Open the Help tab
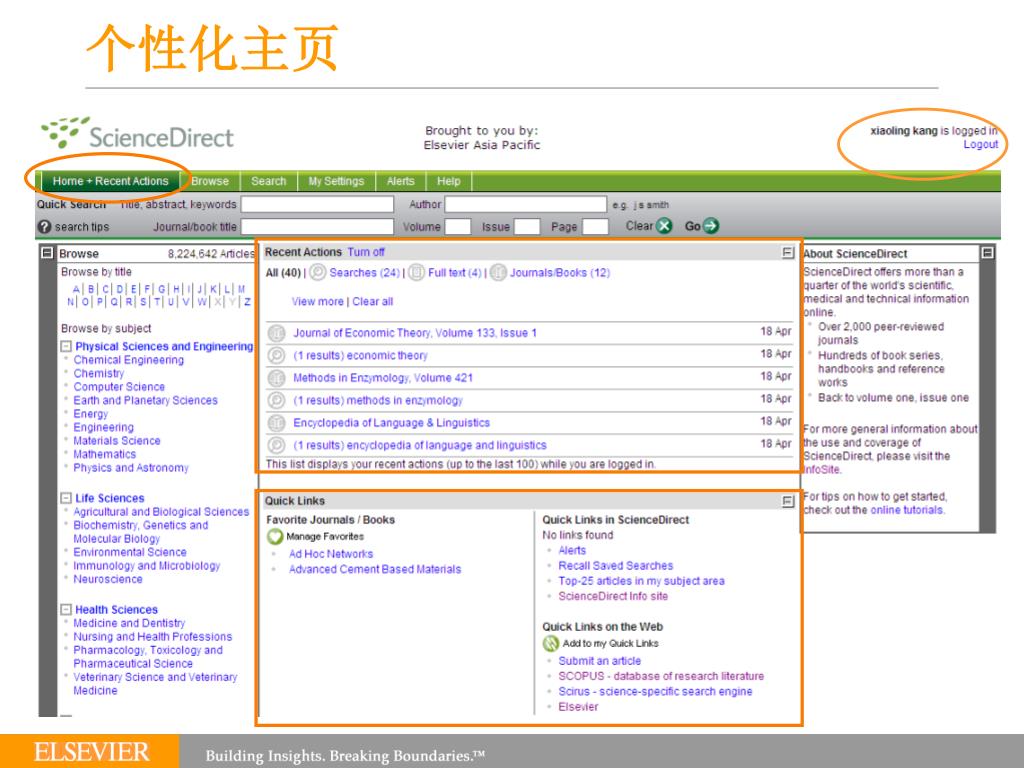Screen dimensions: 1024x768 pos(449,181)
